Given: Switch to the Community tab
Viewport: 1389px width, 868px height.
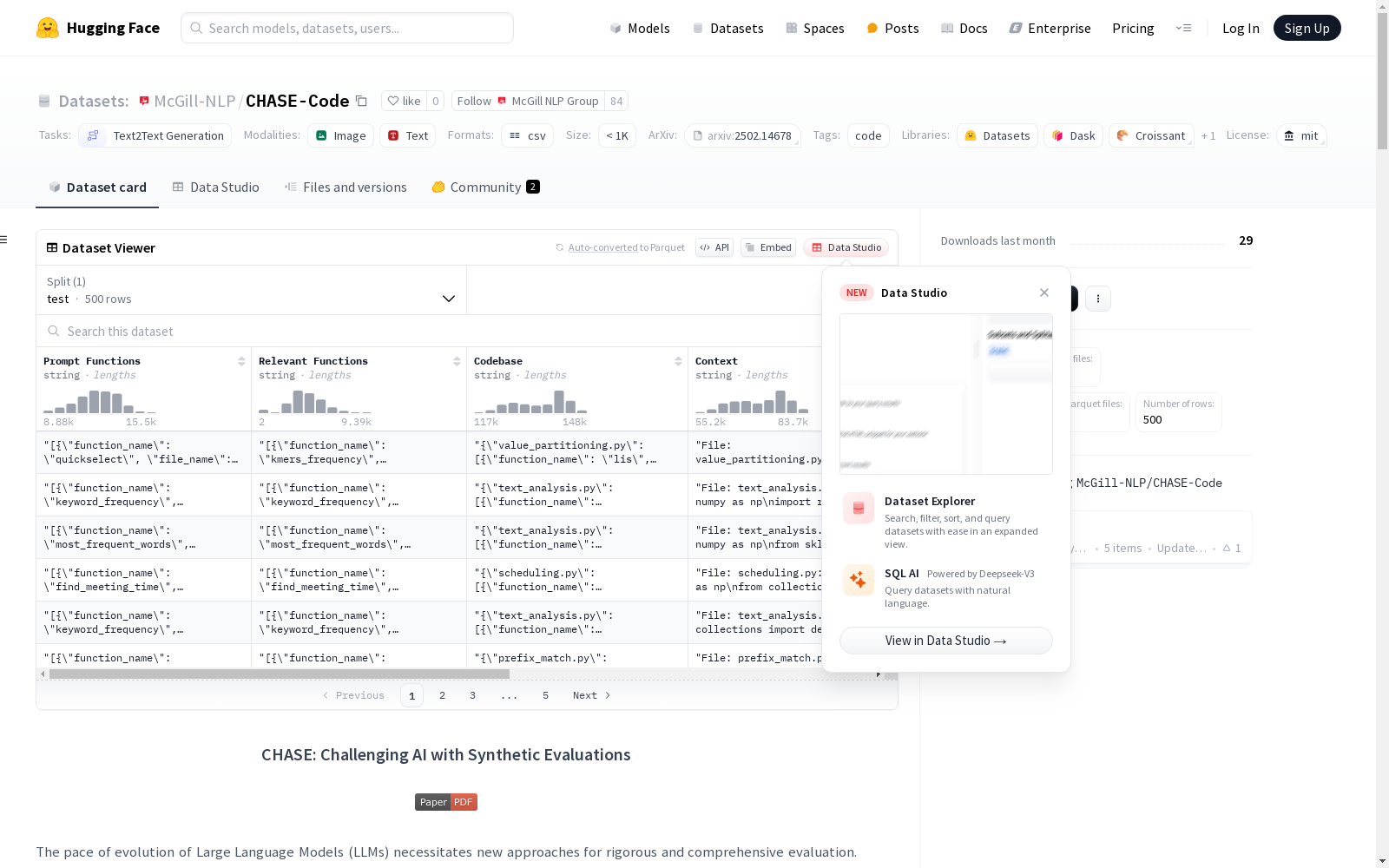Looking at the screenshot, I should coord(486,187).
